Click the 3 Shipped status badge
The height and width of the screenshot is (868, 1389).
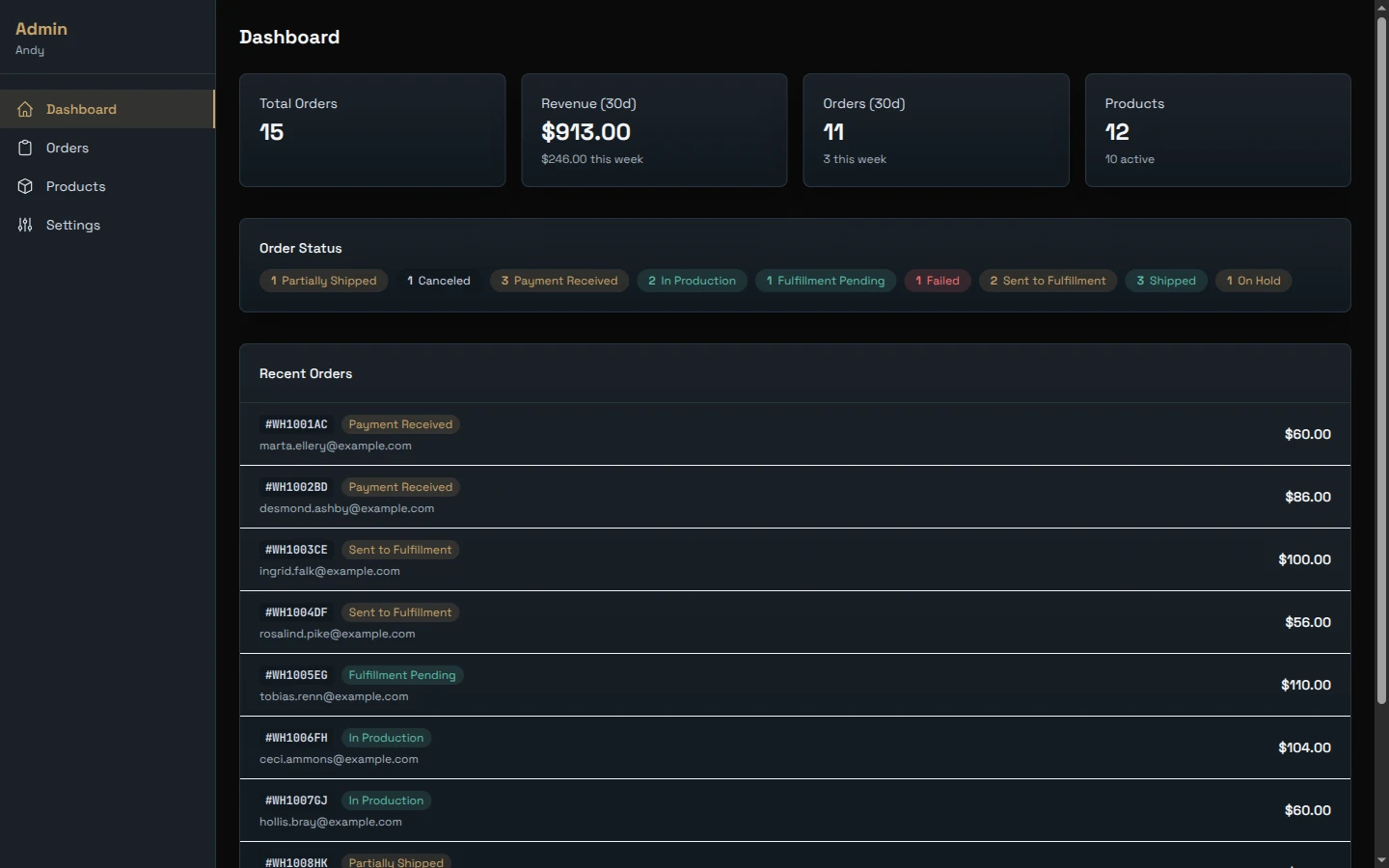point(1166,281)
